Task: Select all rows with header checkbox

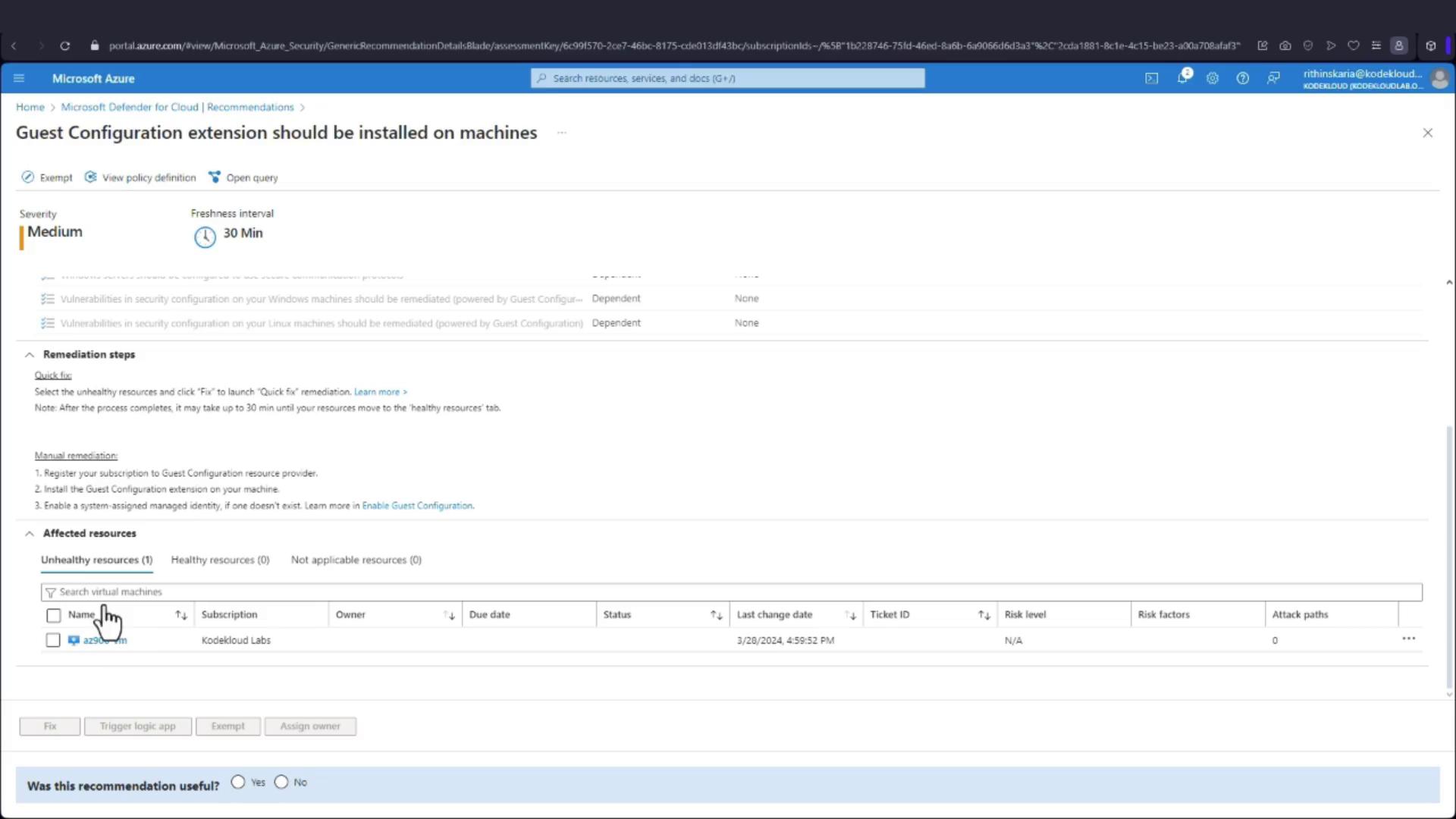Action: (x=53, y=615)
